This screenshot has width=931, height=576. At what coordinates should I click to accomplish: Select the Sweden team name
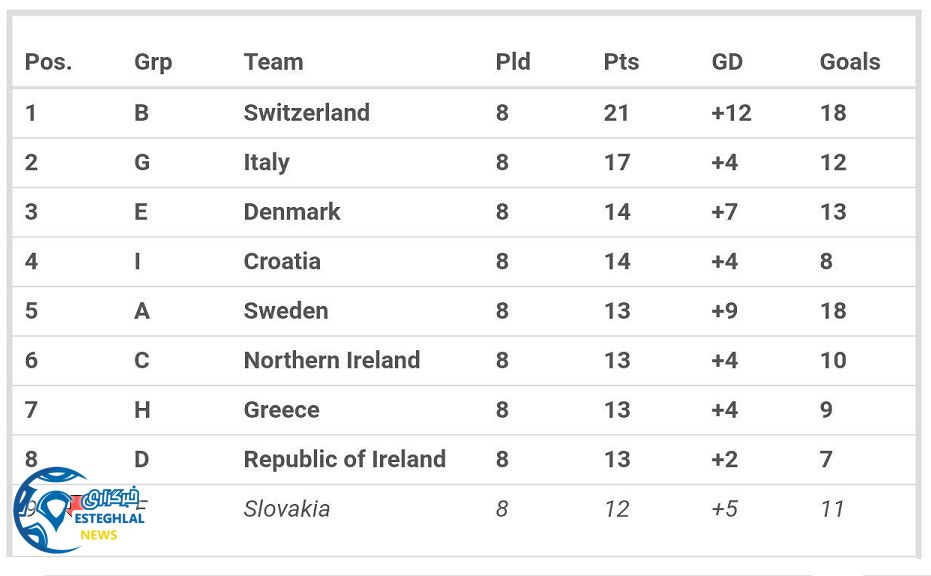point(285,311)
